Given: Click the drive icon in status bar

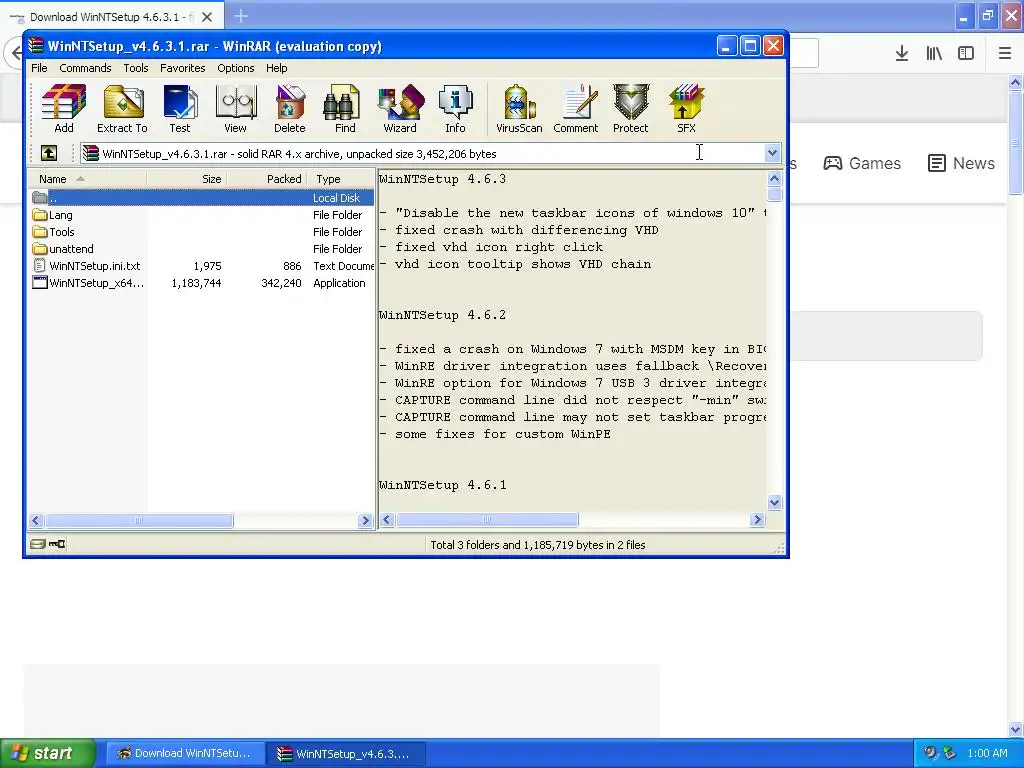Looking at the screenshot, I should [x=38, y=544].
